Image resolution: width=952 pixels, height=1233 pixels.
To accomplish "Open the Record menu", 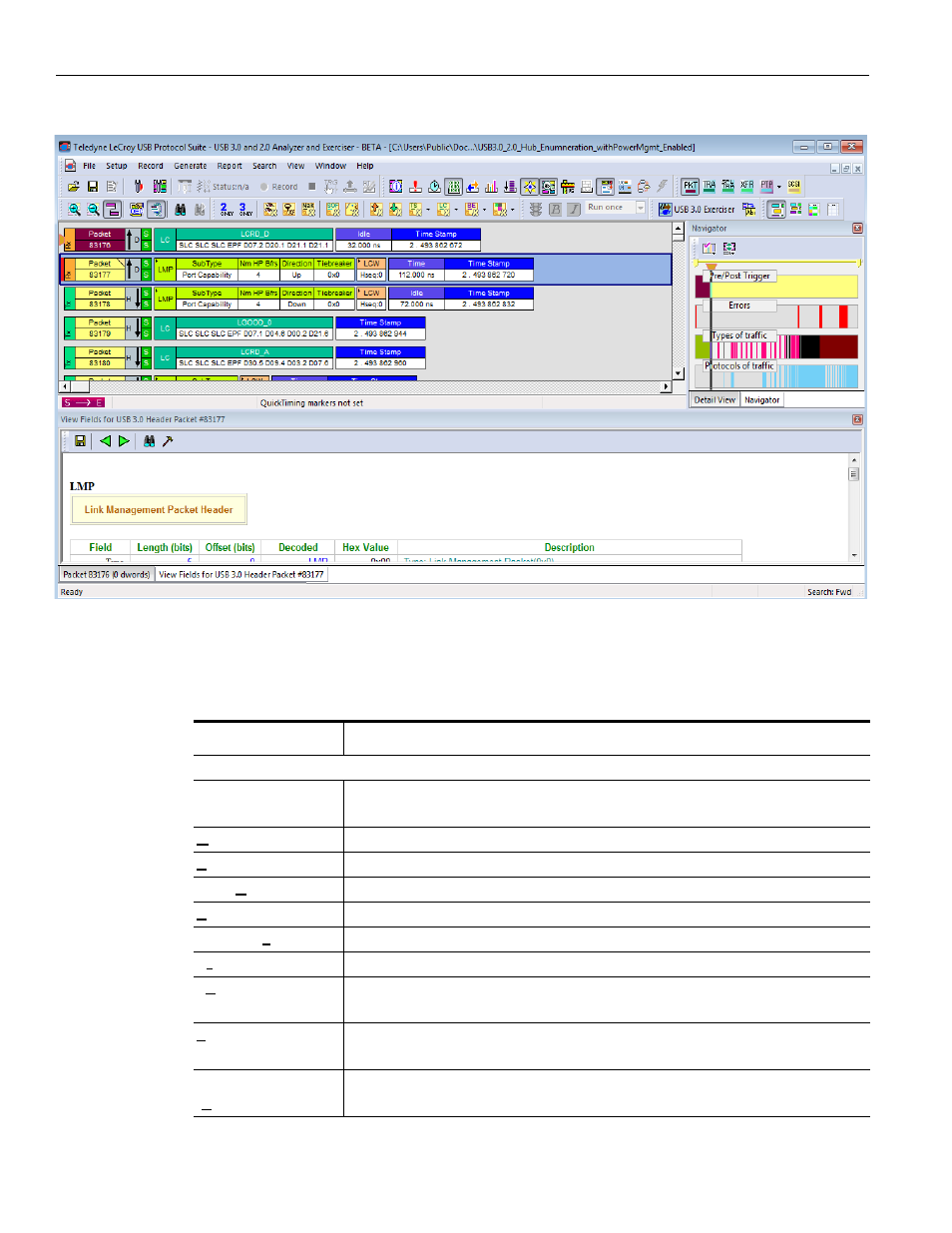I will pos(151,167).
